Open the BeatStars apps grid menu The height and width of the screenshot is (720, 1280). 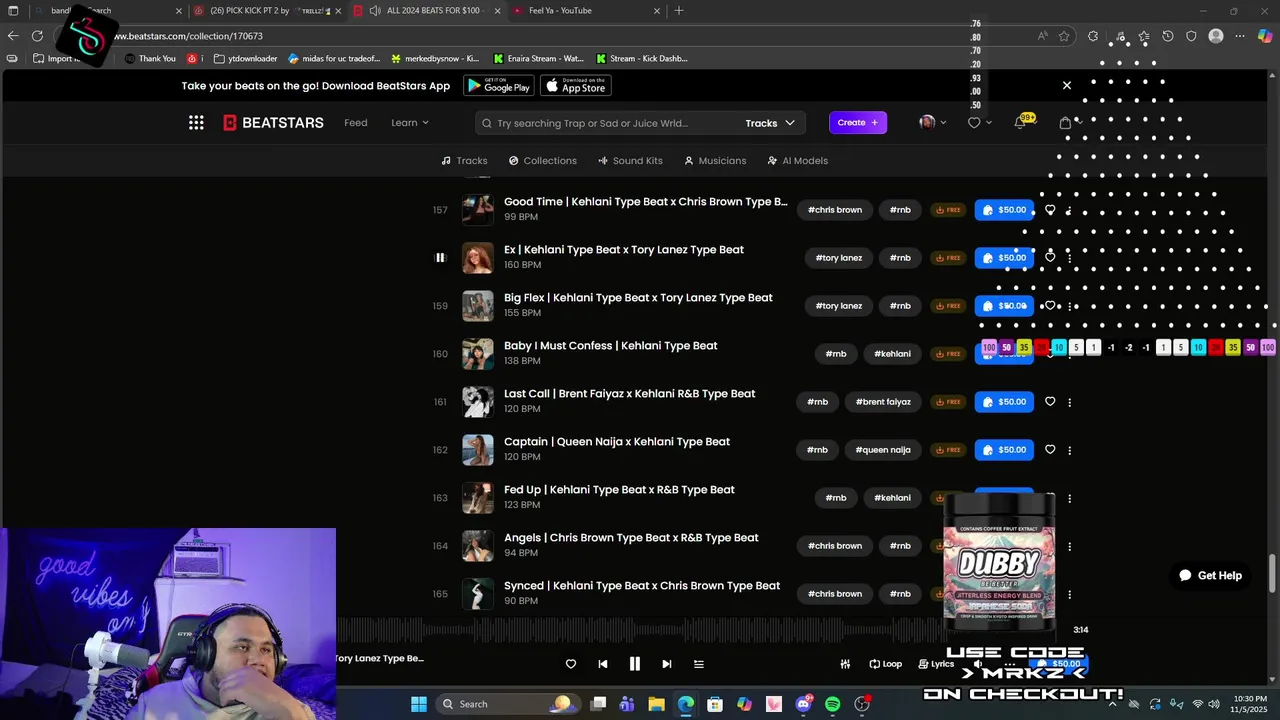[x=196, y=123]
